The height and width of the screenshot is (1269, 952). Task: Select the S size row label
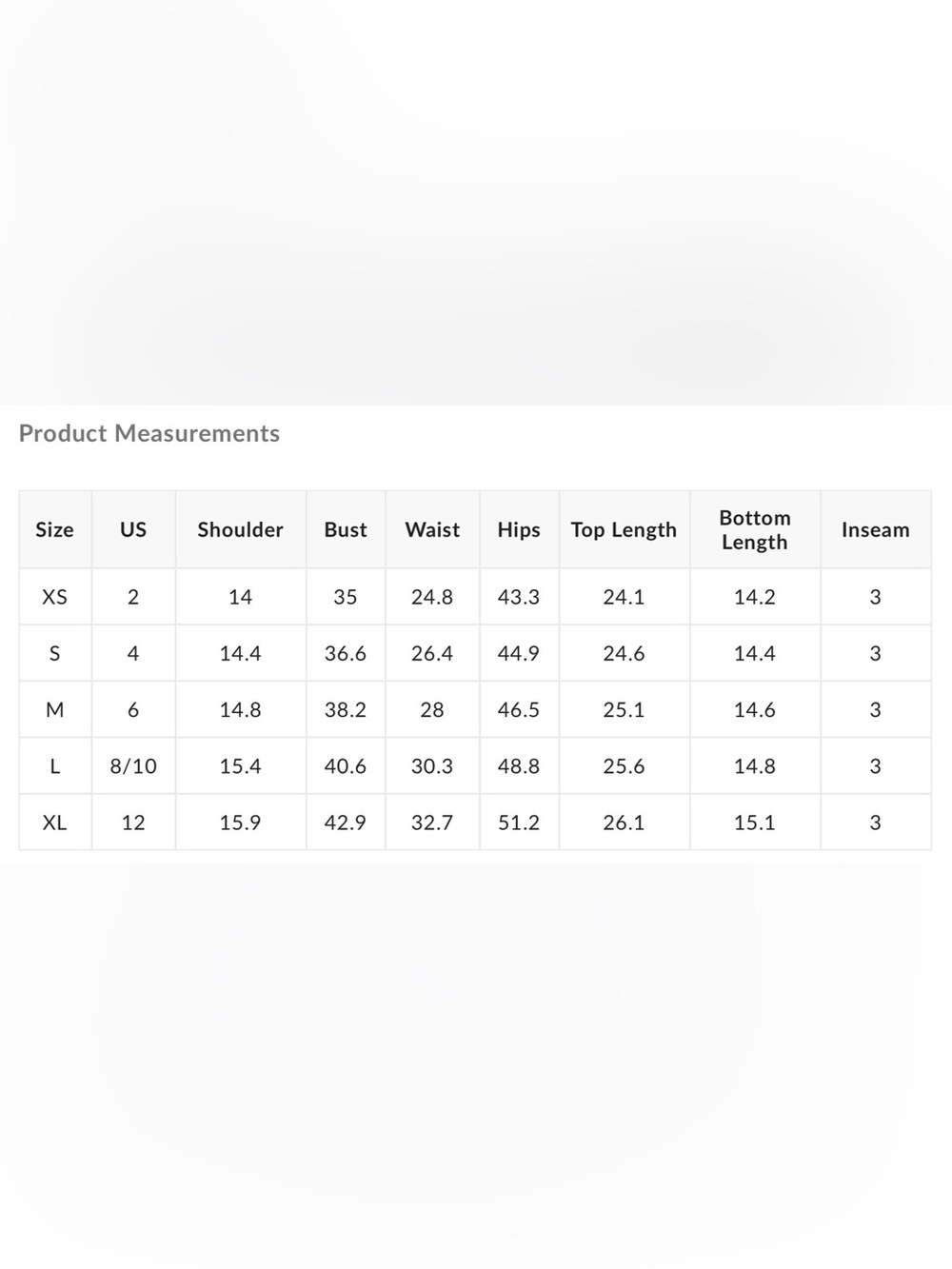click(x=54, y=653)
